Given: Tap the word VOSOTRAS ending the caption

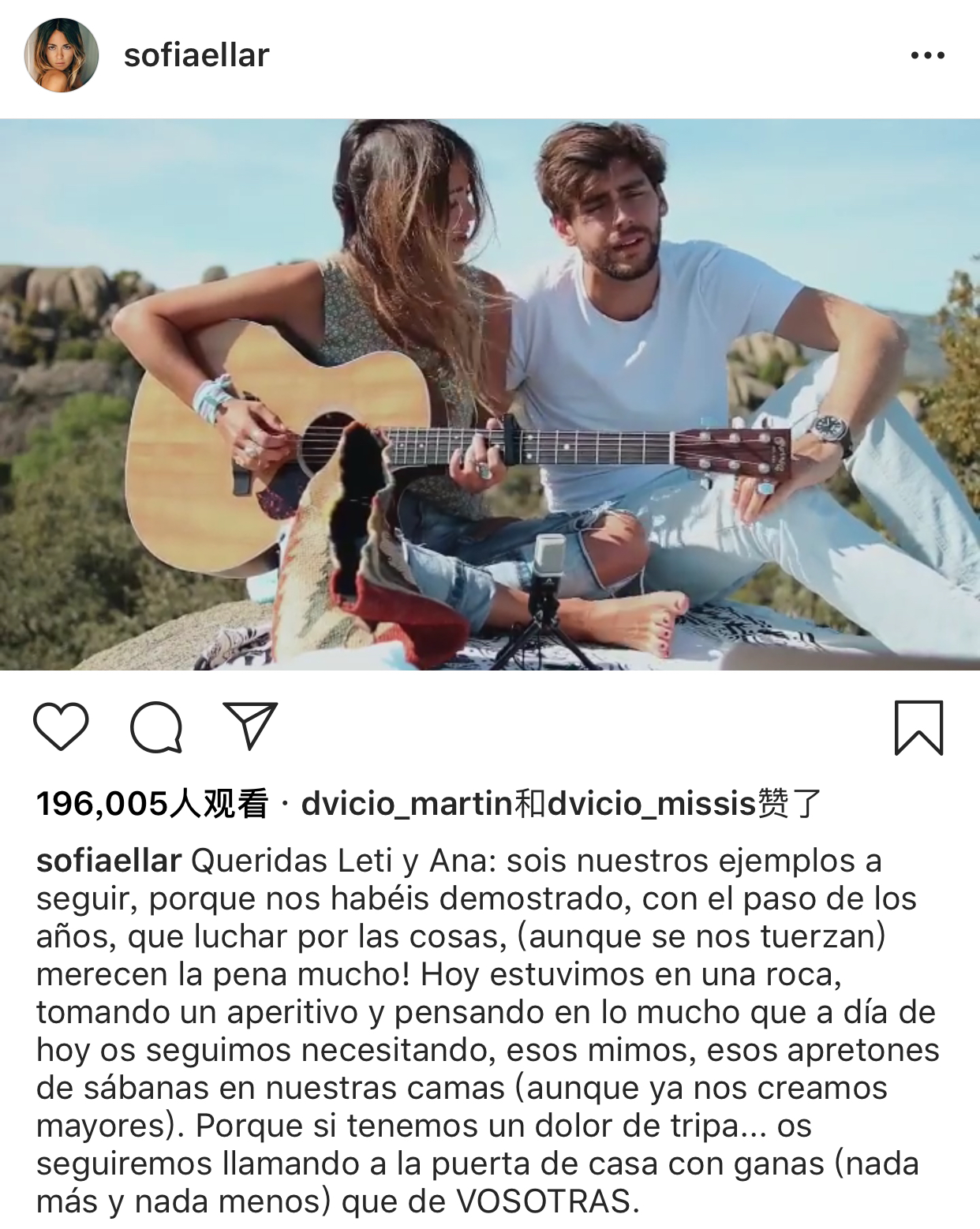Looking at the screenshot, I should (x=545, y=1201).
